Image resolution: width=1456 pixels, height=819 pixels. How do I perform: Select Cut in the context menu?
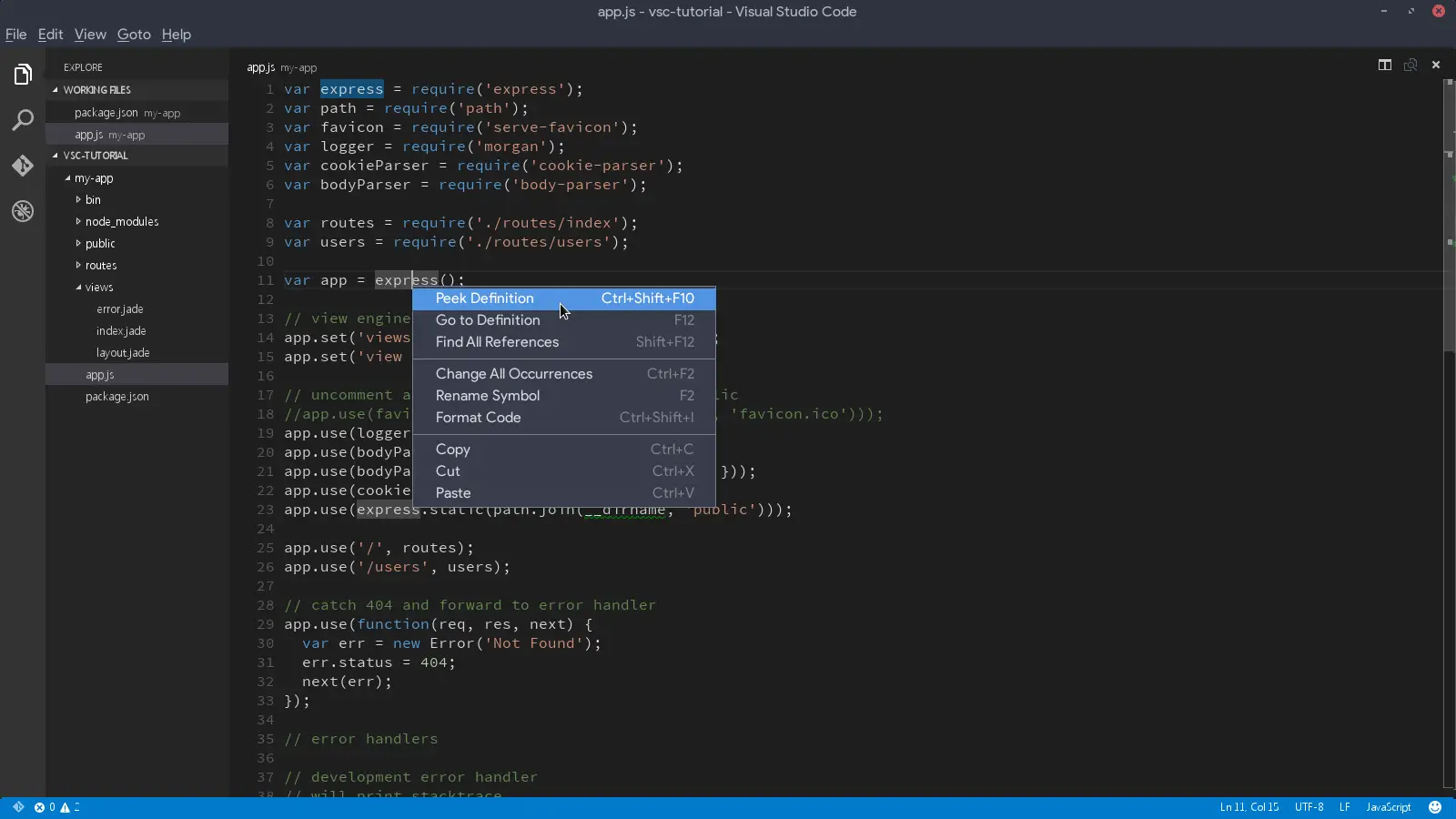pos(564,471)
